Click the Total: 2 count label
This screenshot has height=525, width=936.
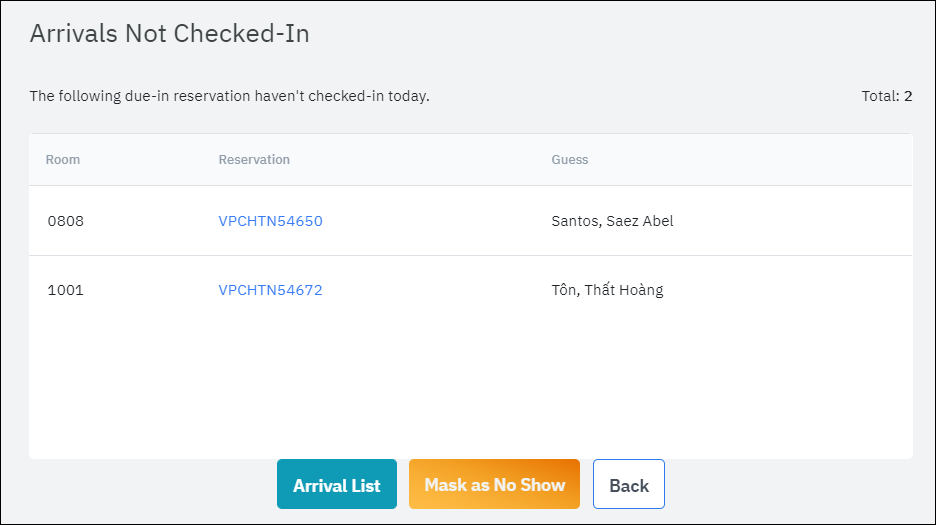(886, 97)
